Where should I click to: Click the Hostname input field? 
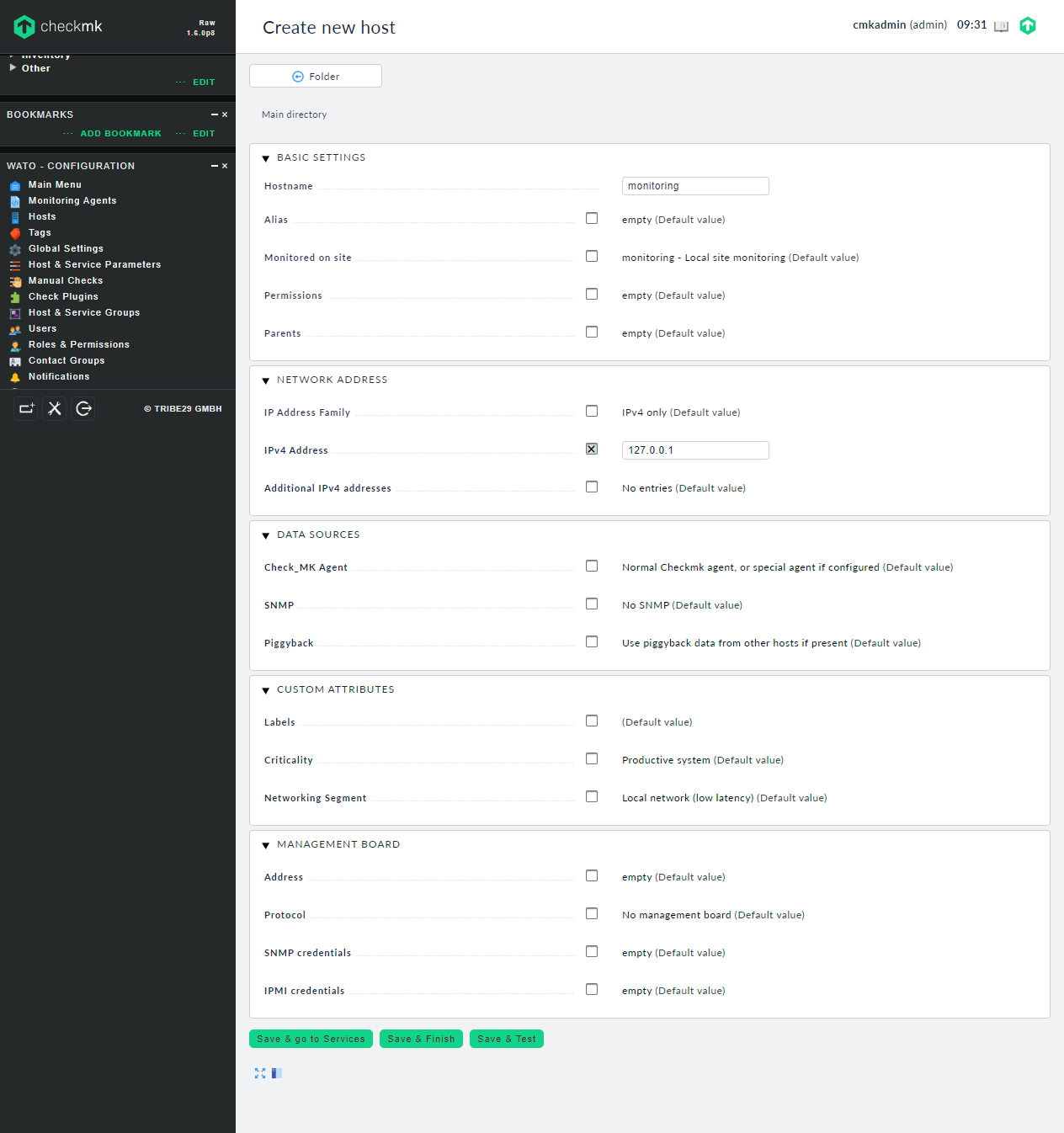point(695,186)
